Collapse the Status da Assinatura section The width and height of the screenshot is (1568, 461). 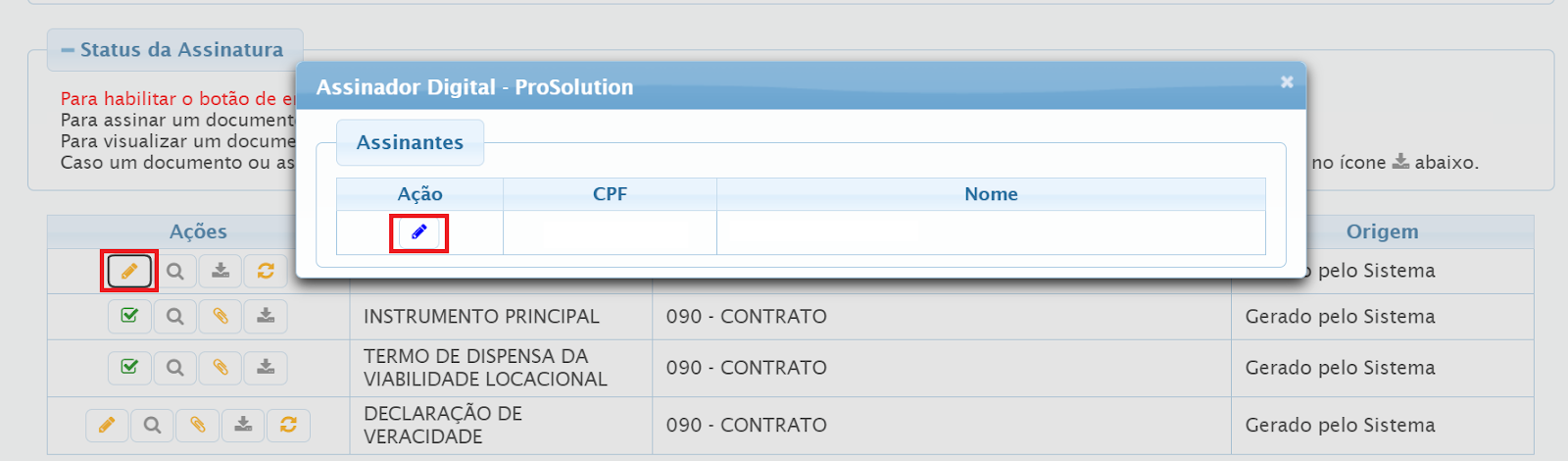pos(68,50)
